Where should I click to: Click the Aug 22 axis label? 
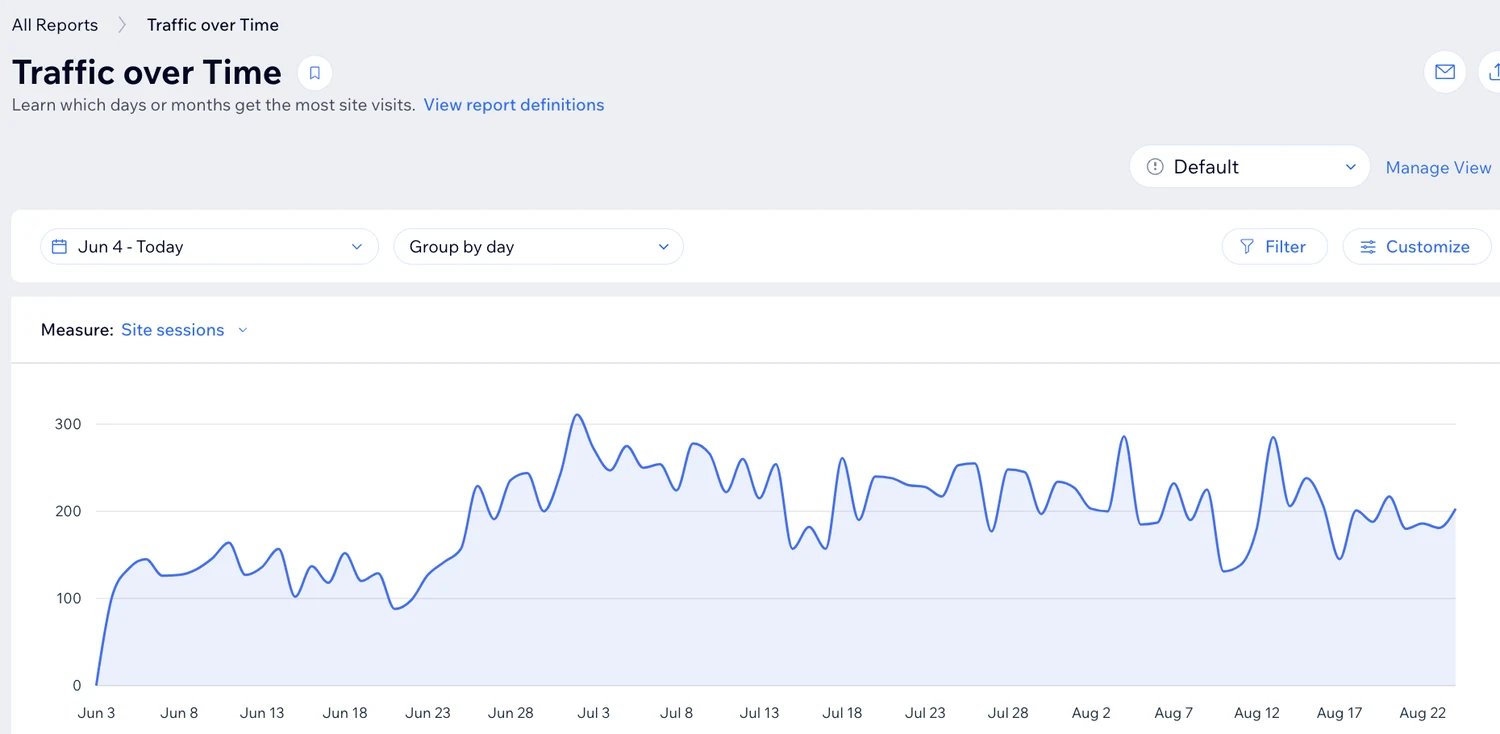point(1423,713)
